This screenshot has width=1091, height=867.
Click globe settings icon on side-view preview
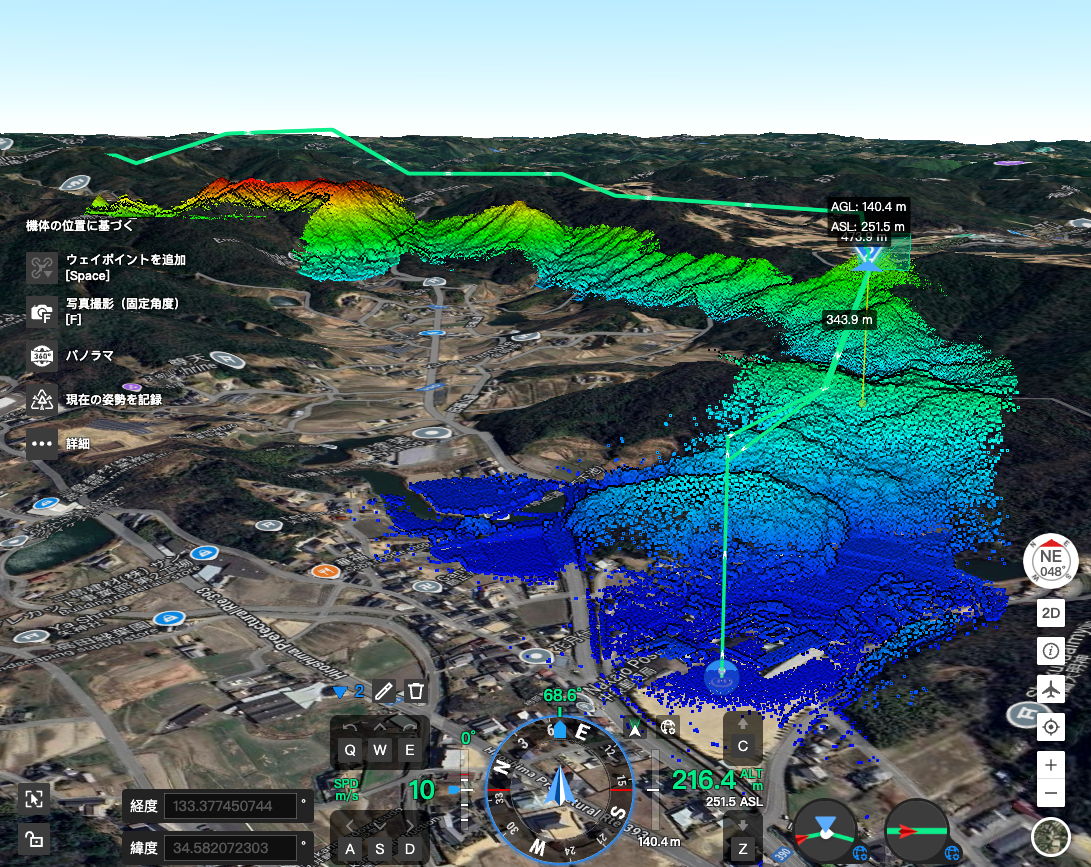(x=952, y=853)
